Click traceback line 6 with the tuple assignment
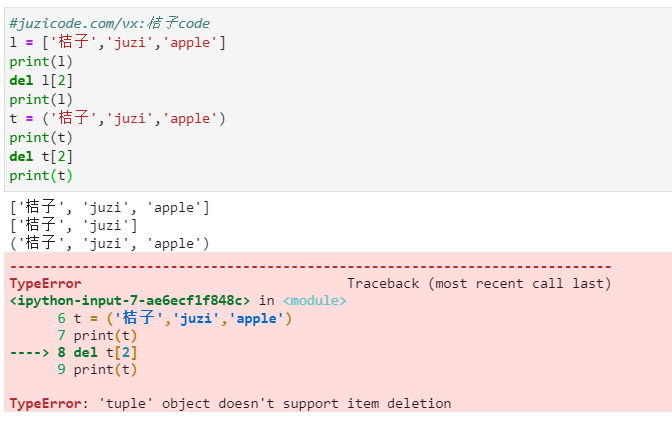This screenshot has height=421, width=672. (x=174, y=318)
